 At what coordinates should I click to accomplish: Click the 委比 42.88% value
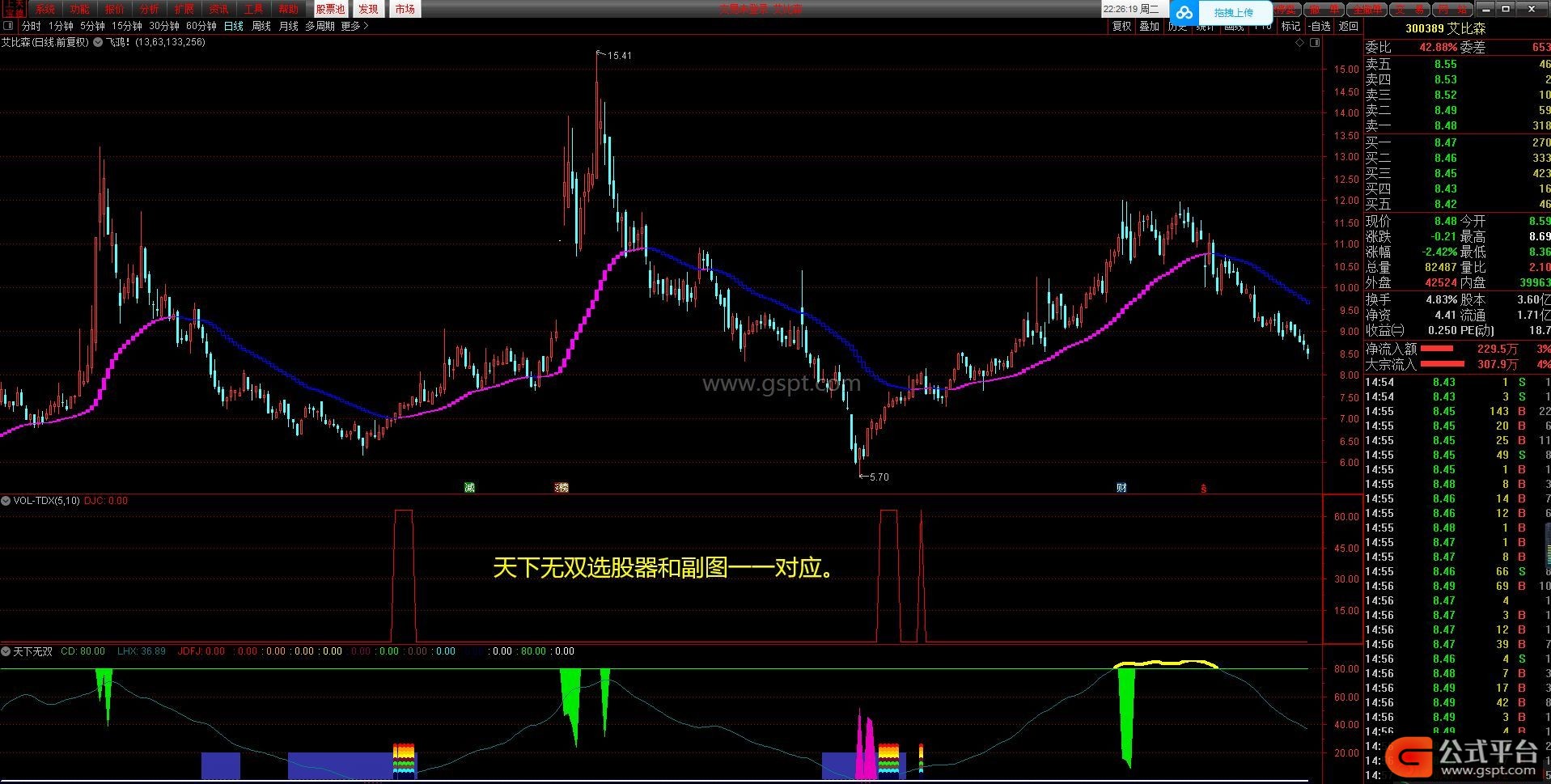(1438, 48)
